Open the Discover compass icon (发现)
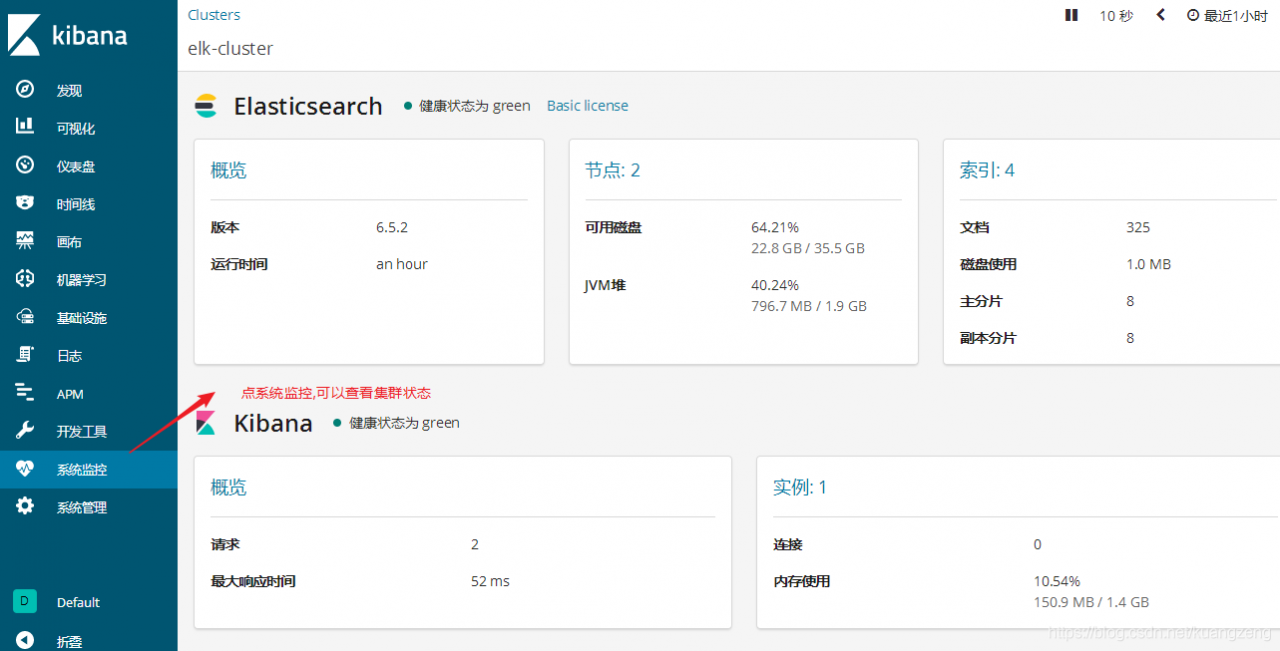The width and height of the screenshot is (1280, 651). point(25,89)
